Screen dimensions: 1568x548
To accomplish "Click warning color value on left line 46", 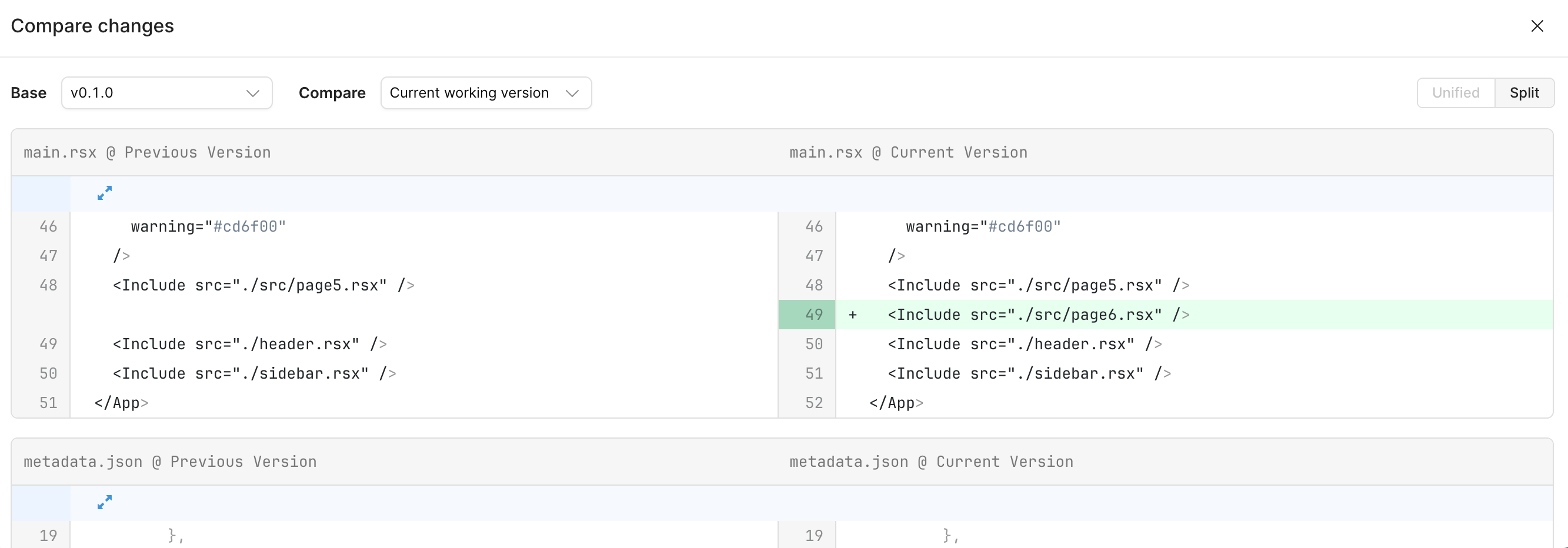I will tap(249, 227).
